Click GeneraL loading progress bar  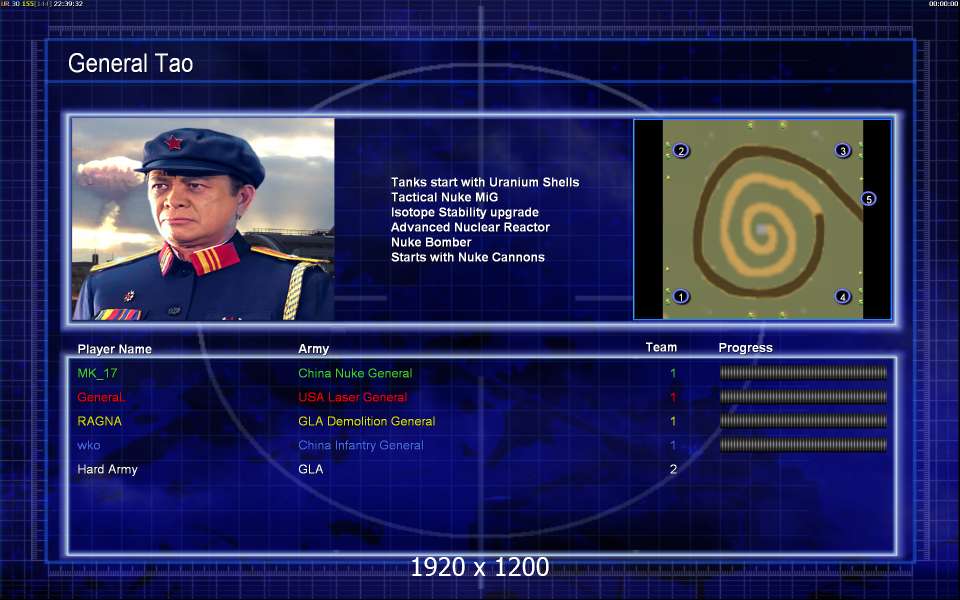pos(803,397)
